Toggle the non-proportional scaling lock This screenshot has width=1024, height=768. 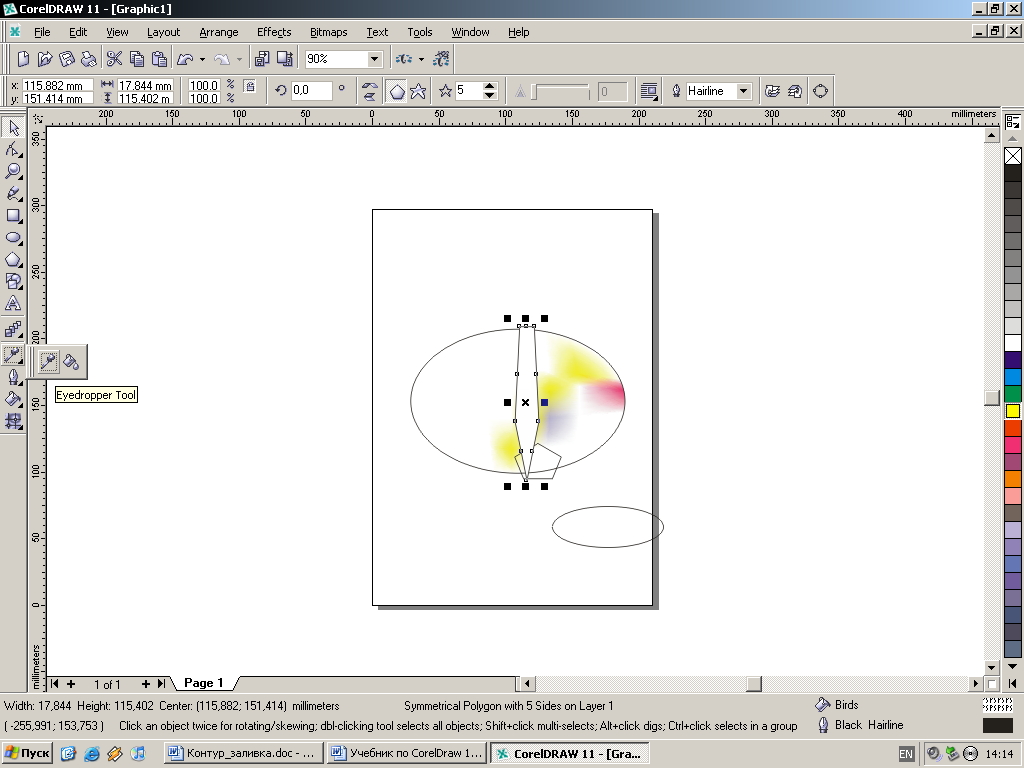tap(249, 86)
